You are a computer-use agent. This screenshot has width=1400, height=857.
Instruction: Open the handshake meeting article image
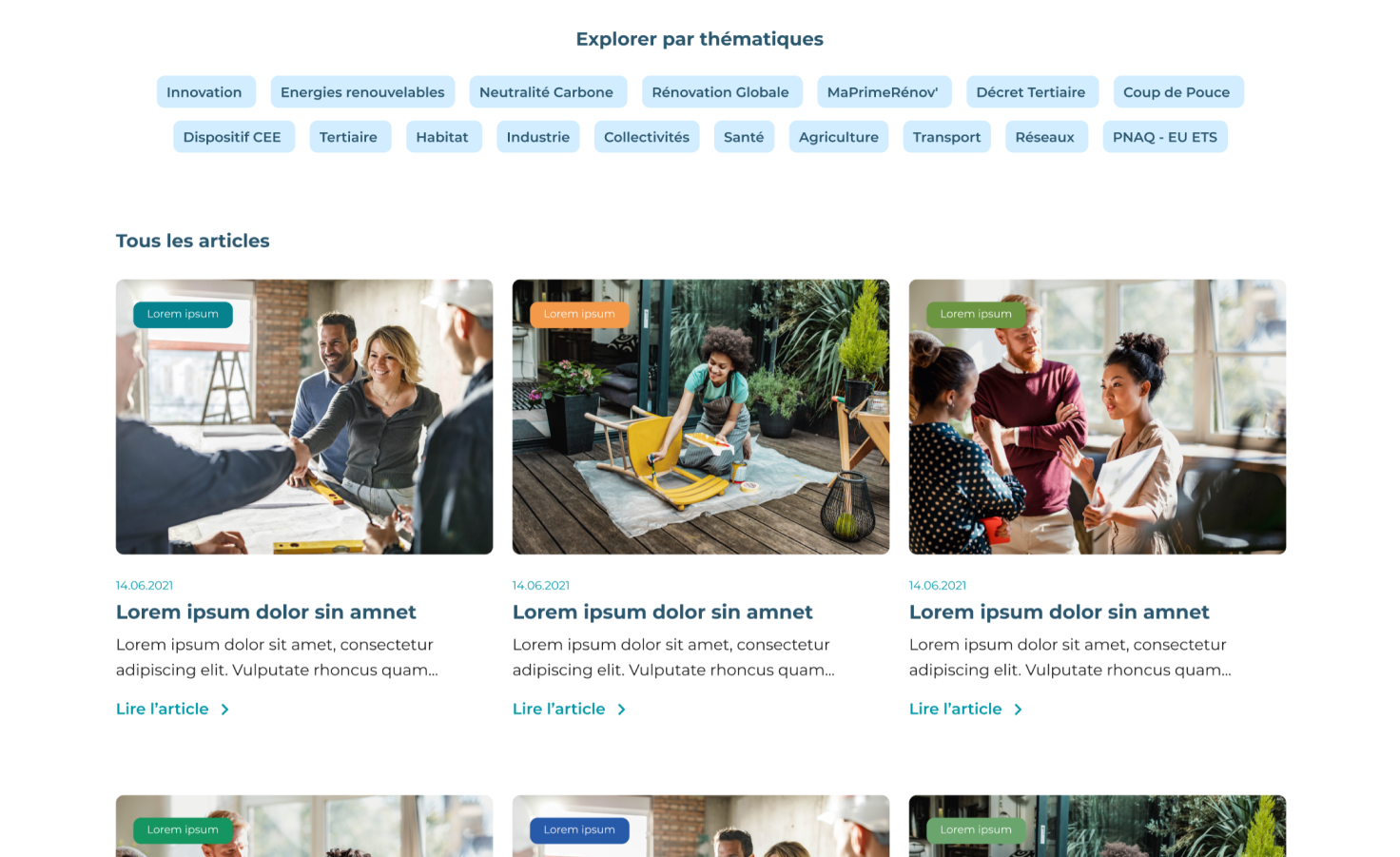pos(304,417)
